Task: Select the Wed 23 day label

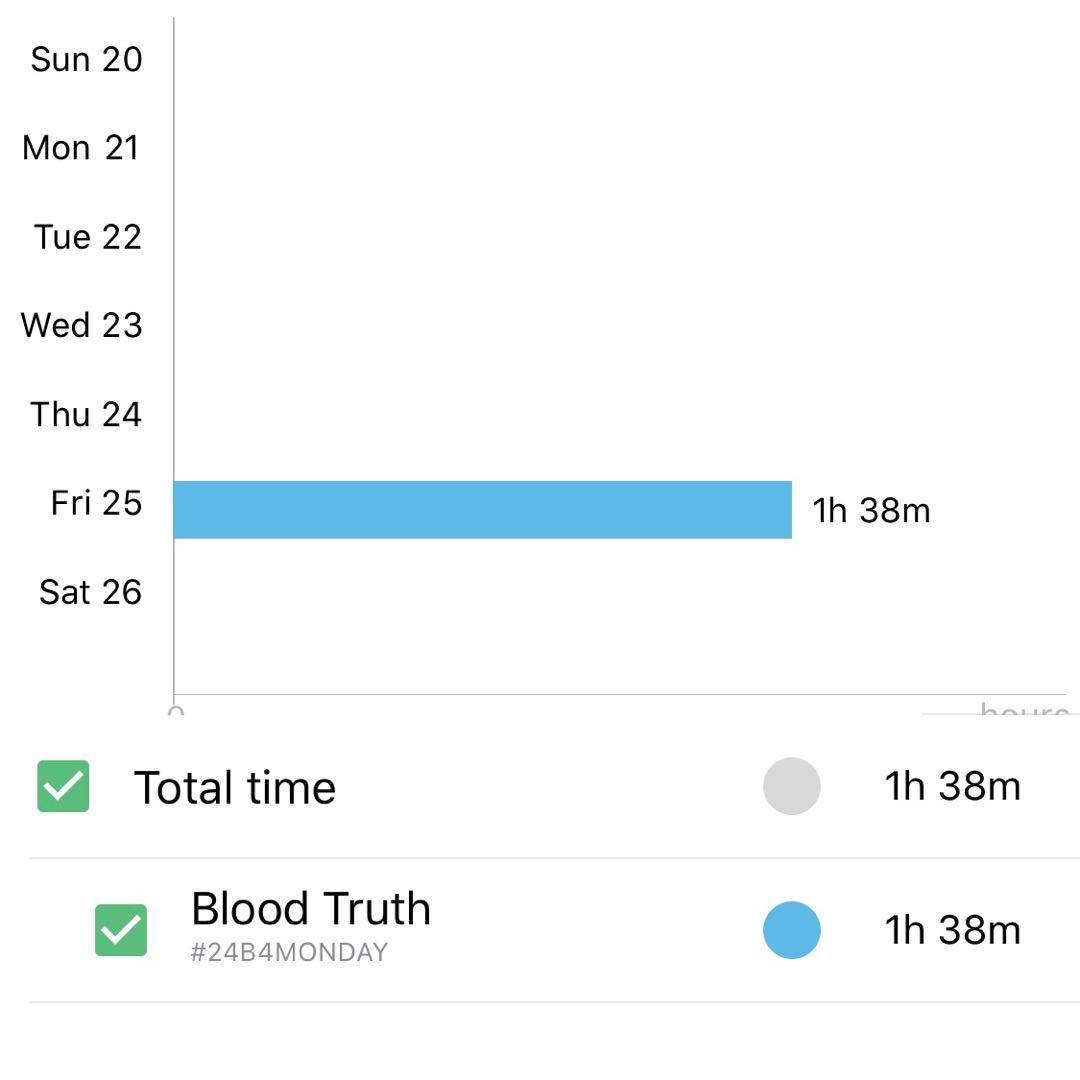Action: pyautogui.click(x=82, y=325)
